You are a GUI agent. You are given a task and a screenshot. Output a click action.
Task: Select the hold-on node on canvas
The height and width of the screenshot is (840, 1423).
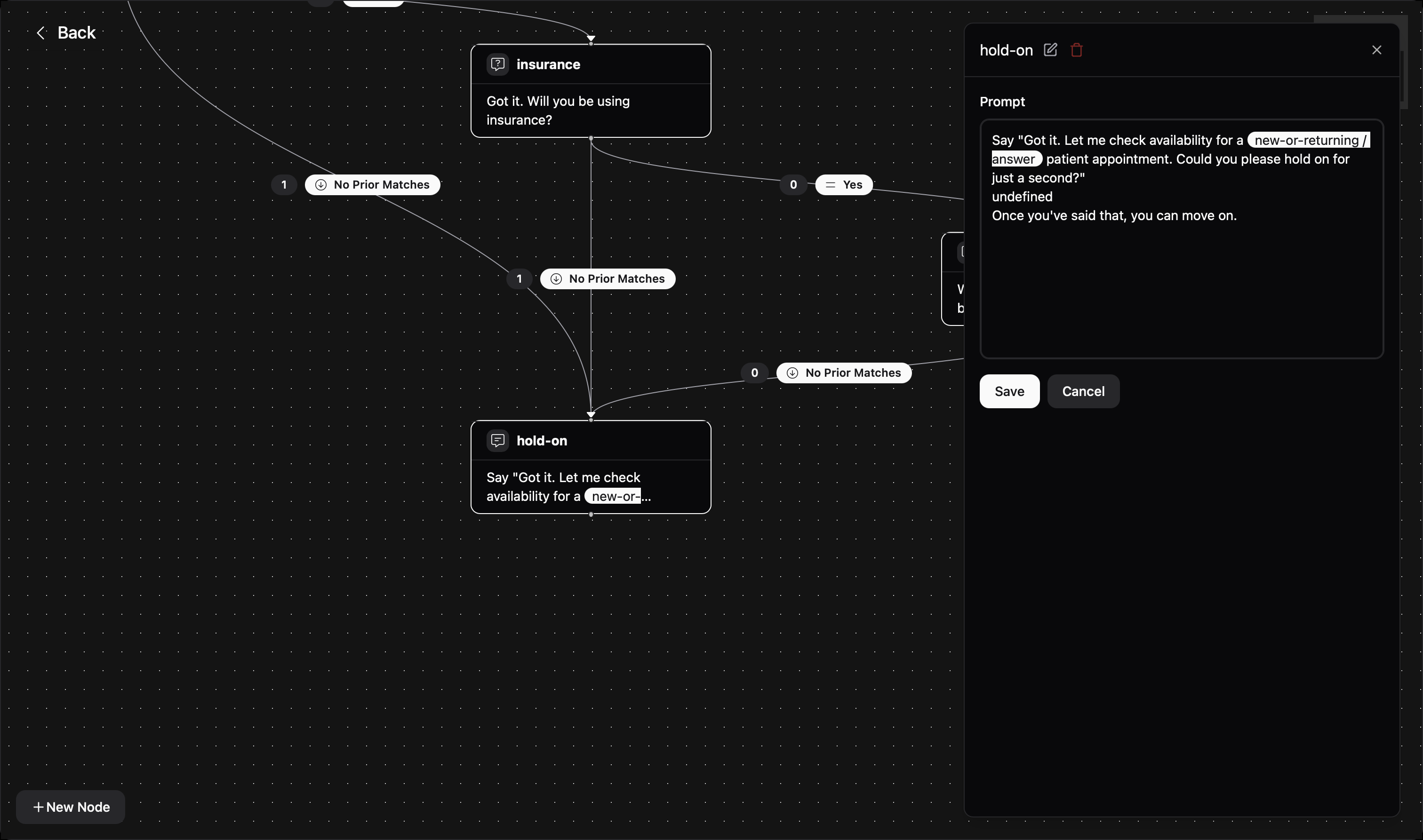[x=591, y=467]
